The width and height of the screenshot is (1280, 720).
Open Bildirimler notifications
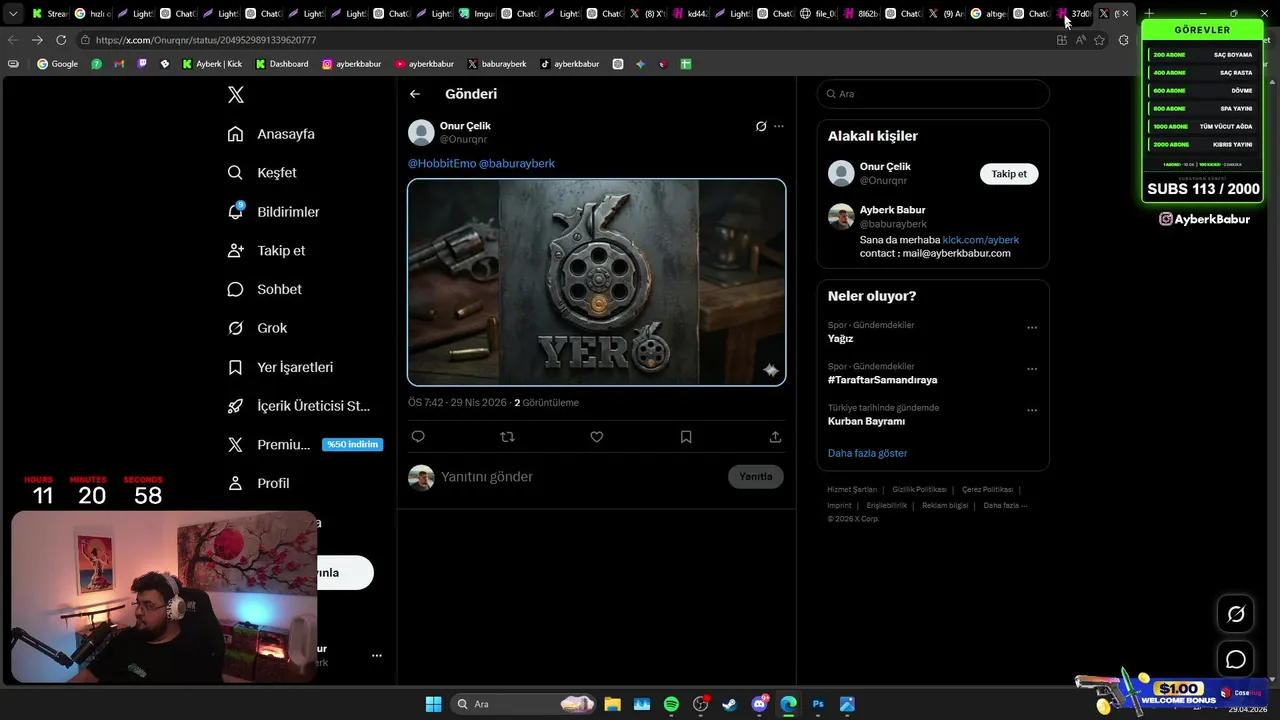click(x=273, y=212)
